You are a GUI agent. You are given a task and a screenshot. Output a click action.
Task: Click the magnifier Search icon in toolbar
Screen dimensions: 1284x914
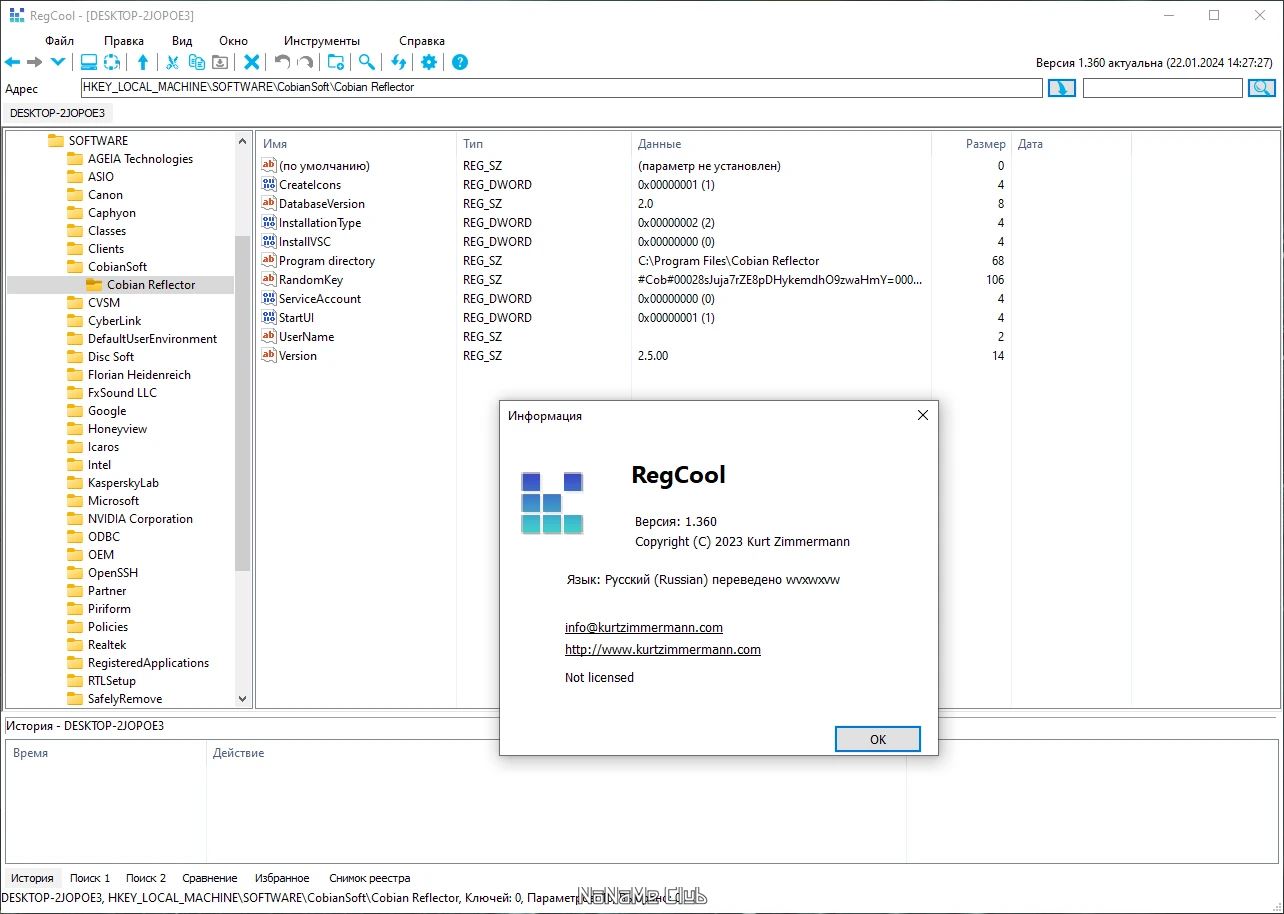(367, 62)
